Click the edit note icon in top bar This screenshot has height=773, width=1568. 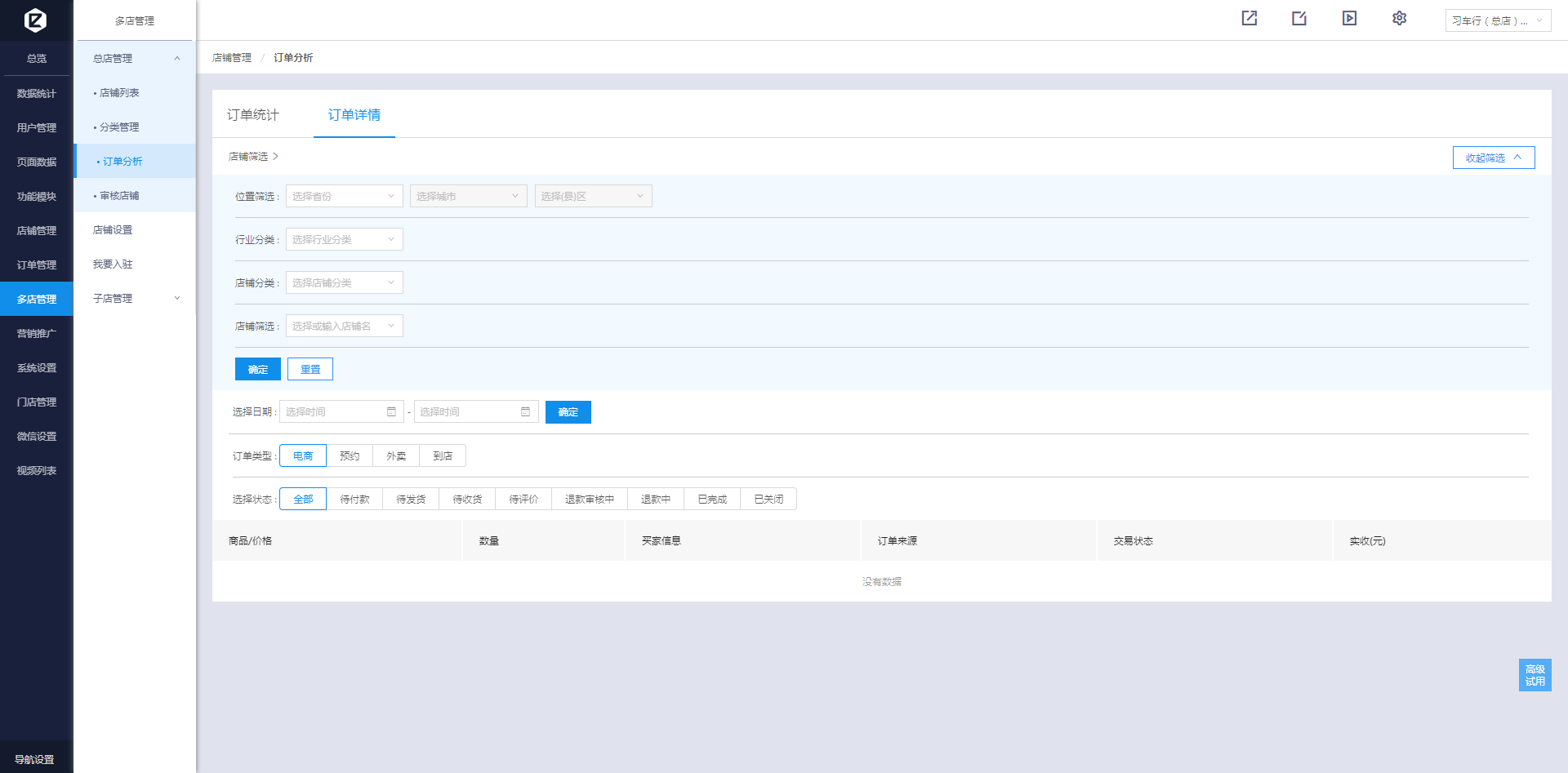pyautogui.click(x=1299, y=19)
